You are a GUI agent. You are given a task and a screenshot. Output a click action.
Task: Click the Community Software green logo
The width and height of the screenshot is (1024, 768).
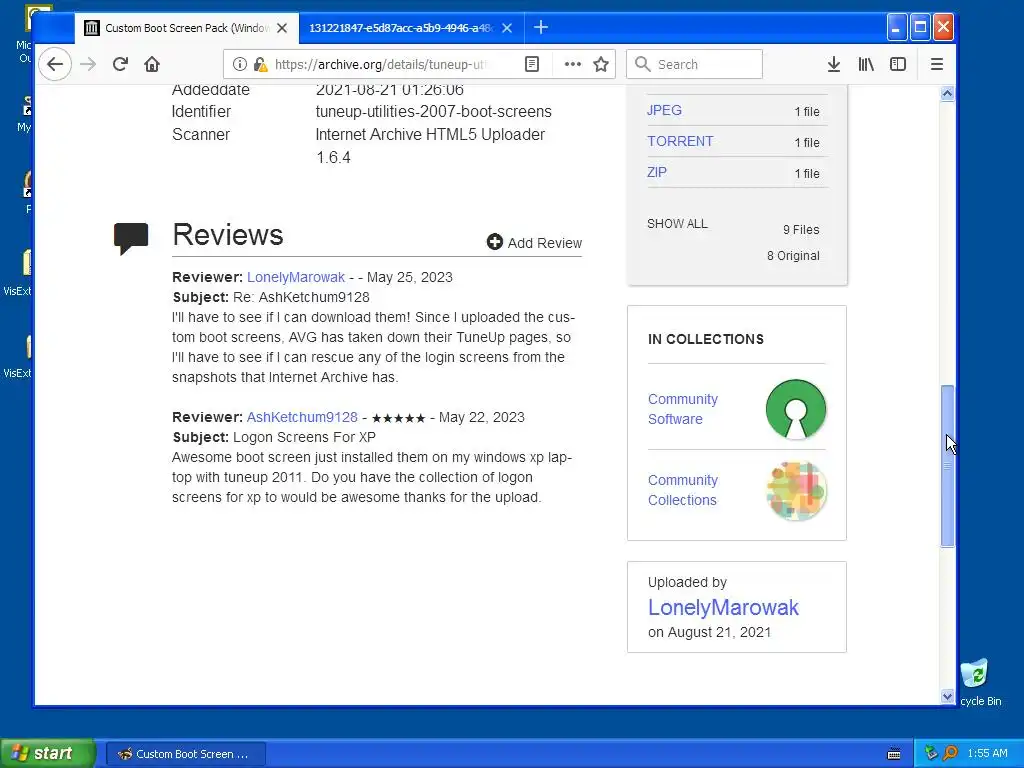(x=796, y=409)
